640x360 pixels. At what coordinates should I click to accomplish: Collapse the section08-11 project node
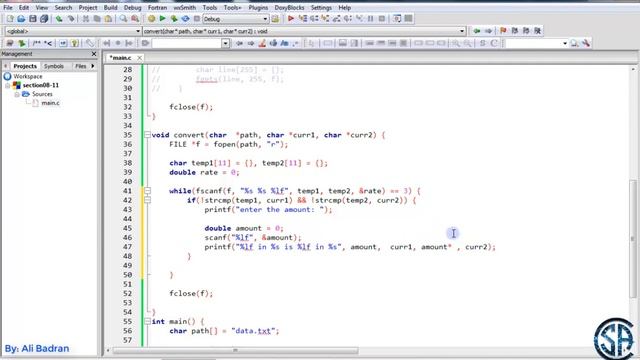(x=7, y=85)
